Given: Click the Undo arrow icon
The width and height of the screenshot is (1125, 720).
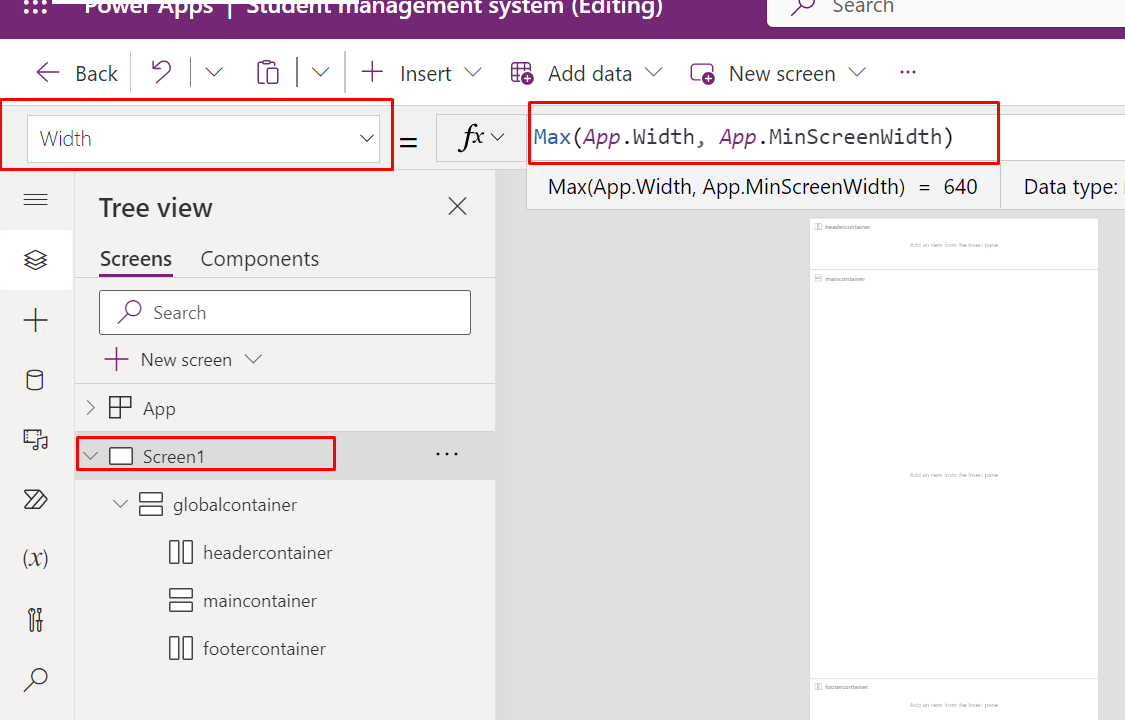Looking at the screenshot, I should tap(161, 72).
